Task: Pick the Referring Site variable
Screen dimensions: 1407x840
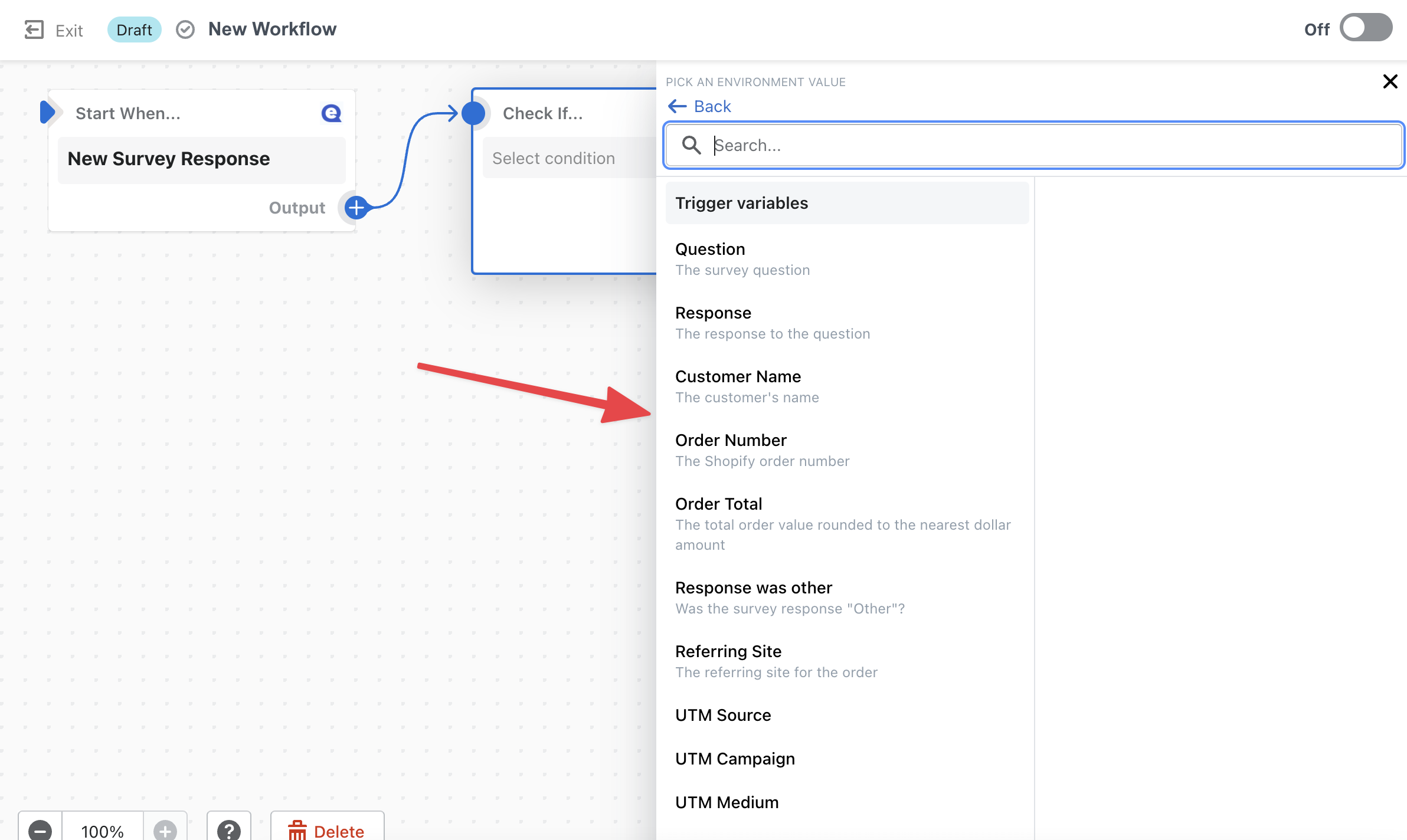Action: 847,661
